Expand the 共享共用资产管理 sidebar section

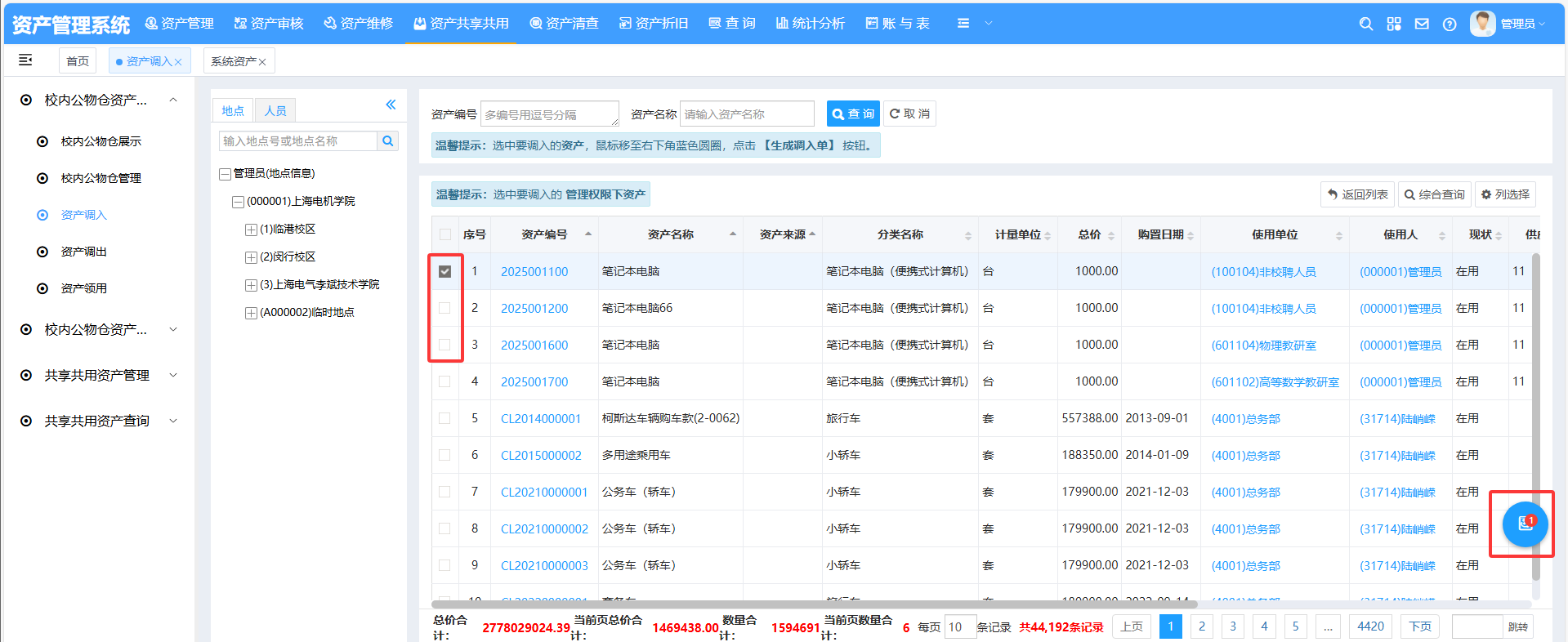[x=98, y=376]
